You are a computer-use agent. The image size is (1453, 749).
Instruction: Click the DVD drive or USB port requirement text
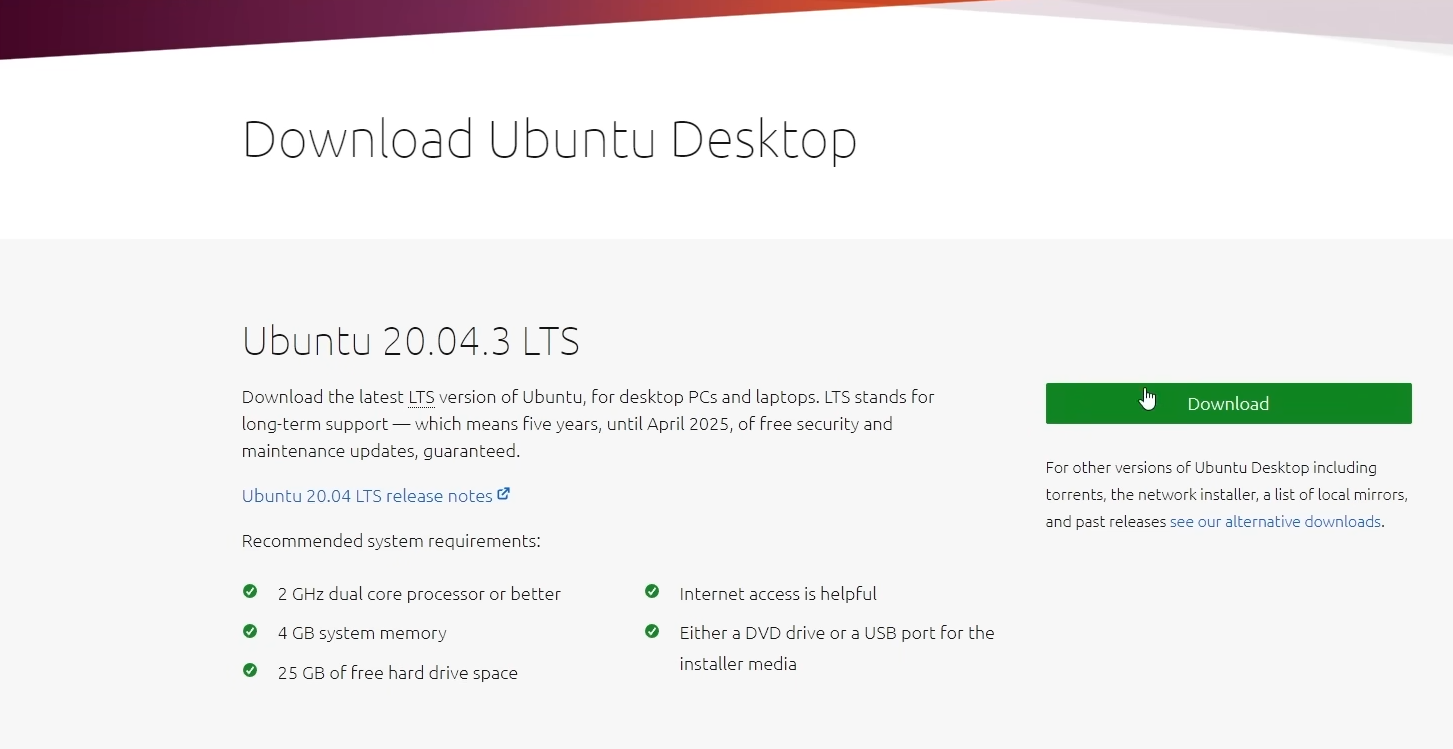click(x=836, y=633)
